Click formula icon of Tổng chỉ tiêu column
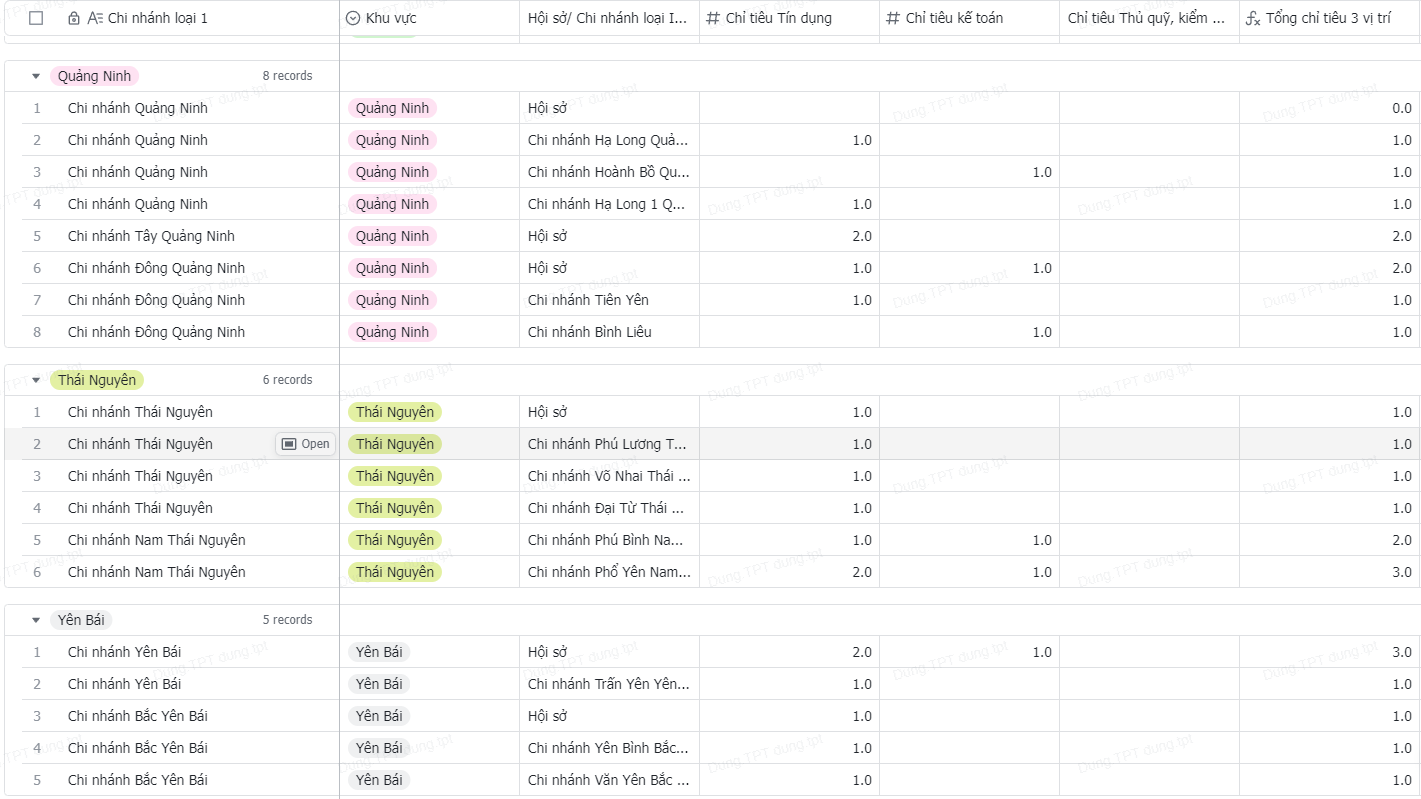This screenshot has width=1421, height=799. click(x=1253, y=18)
